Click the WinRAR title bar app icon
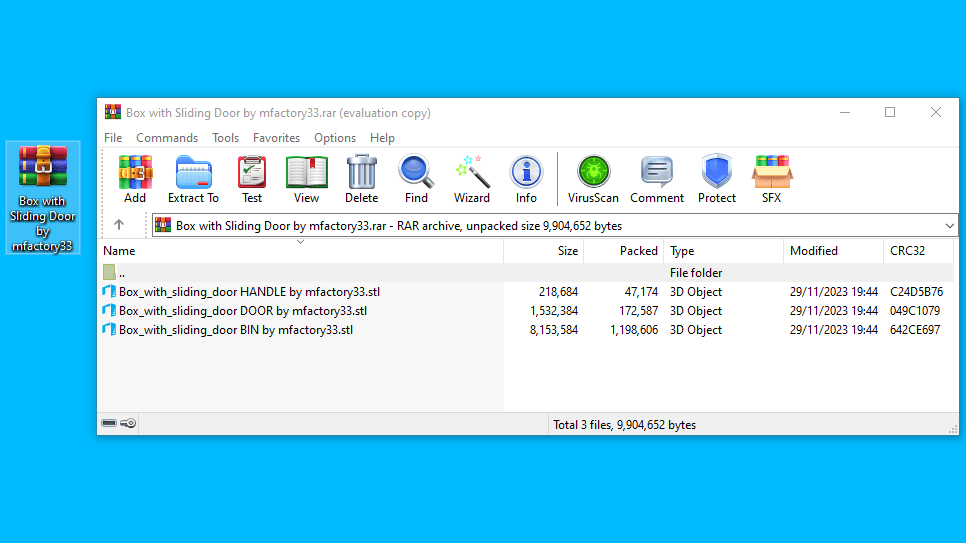The width and height of the screenshot is (966, 543). coord(113,112)
